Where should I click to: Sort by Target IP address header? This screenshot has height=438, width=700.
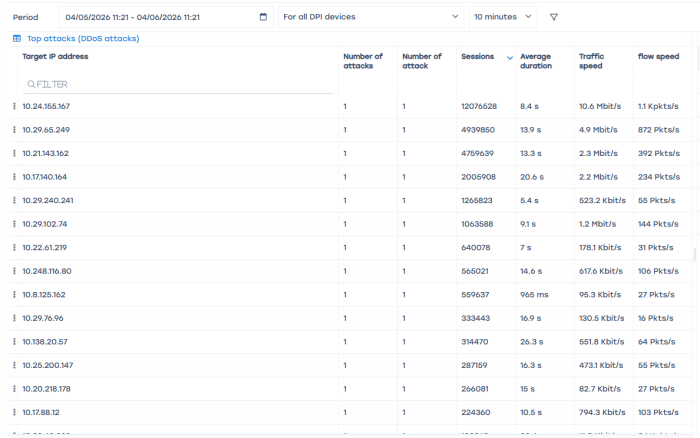(55, 56)
